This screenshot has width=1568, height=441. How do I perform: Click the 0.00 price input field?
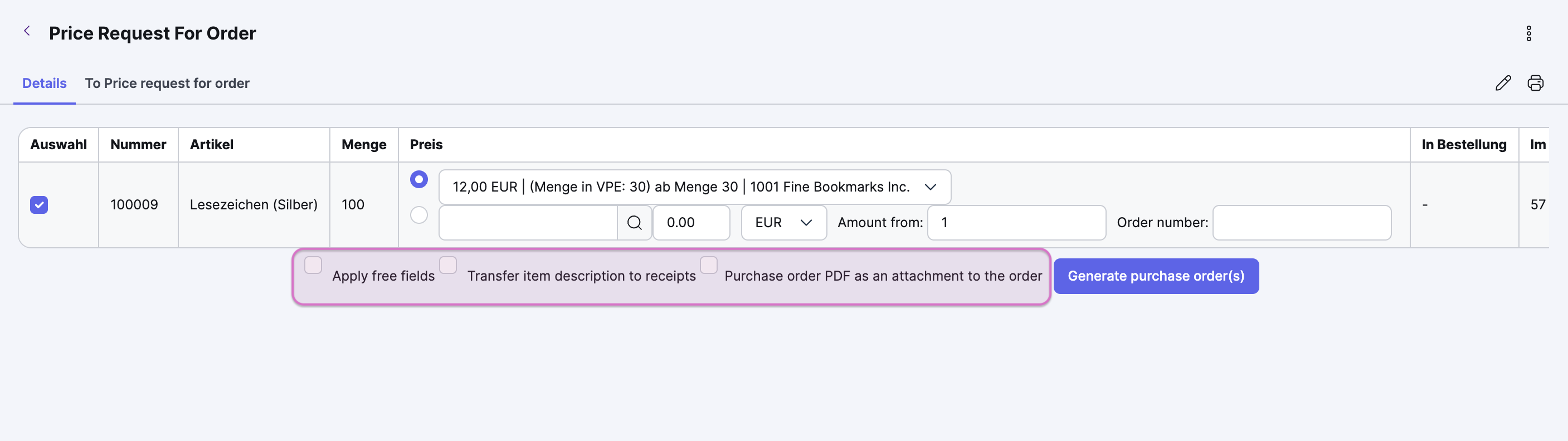[691, 223]
